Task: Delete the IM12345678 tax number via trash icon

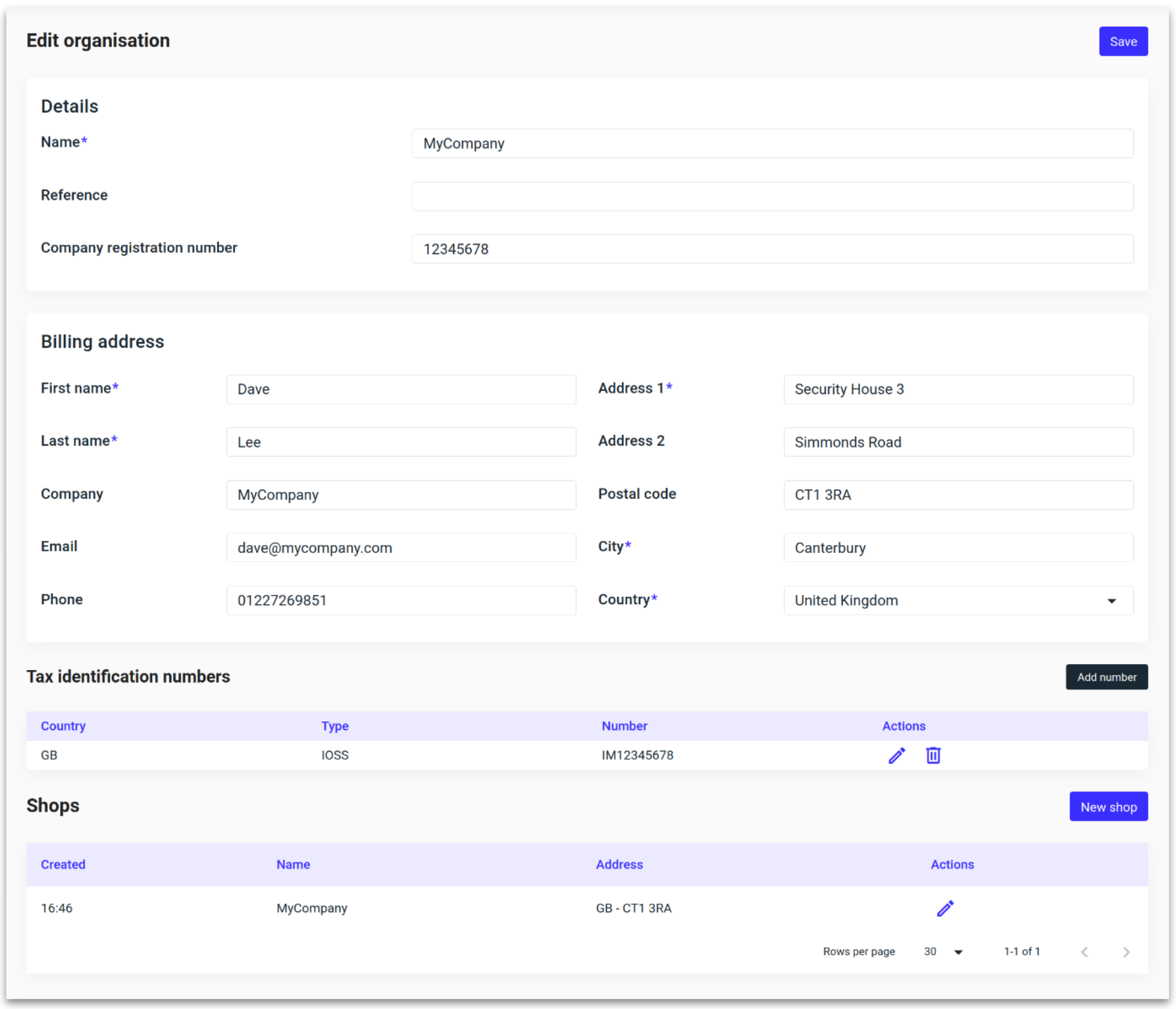Action: coord(933,755)
